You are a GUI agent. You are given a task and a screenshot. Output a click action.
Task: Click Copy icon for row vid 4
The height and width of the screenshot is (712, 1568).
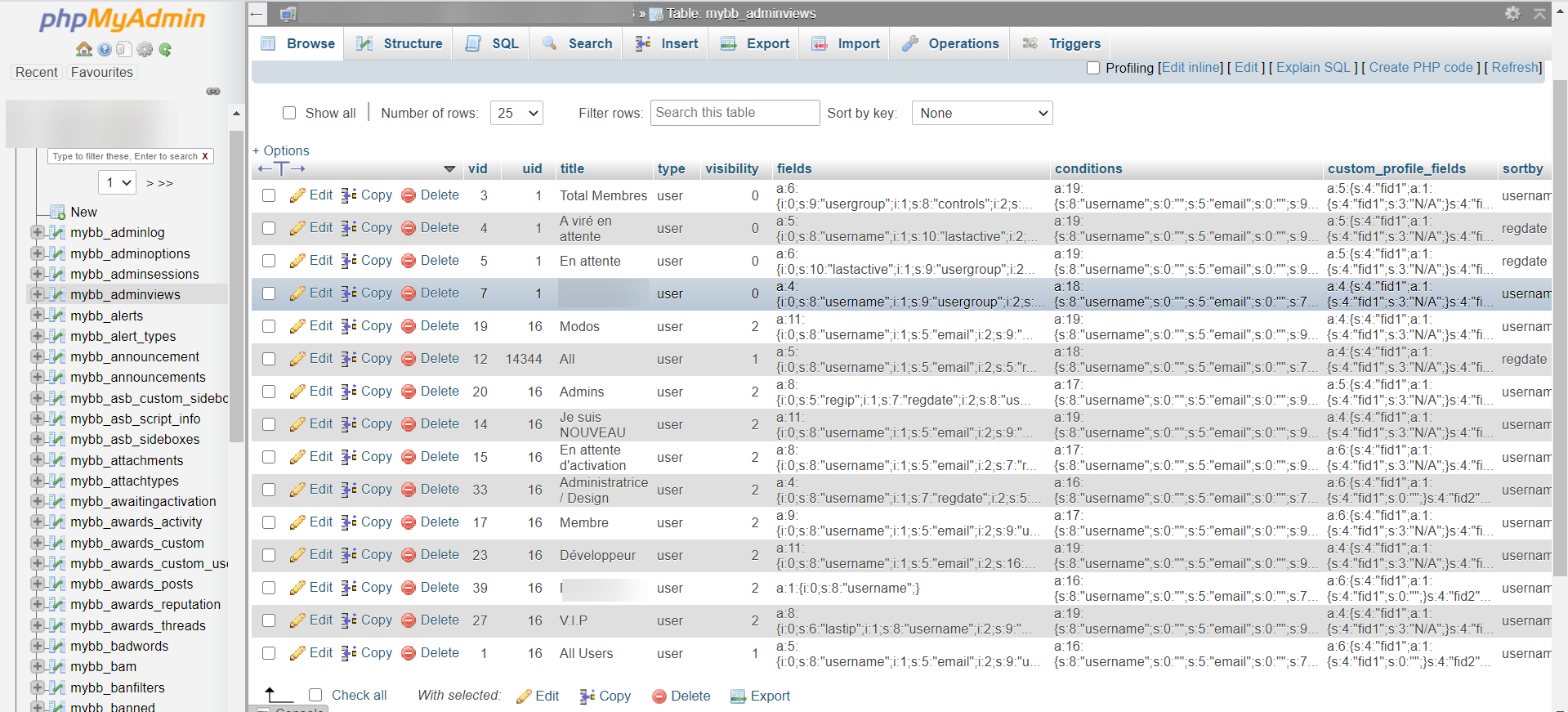[349, 228]
